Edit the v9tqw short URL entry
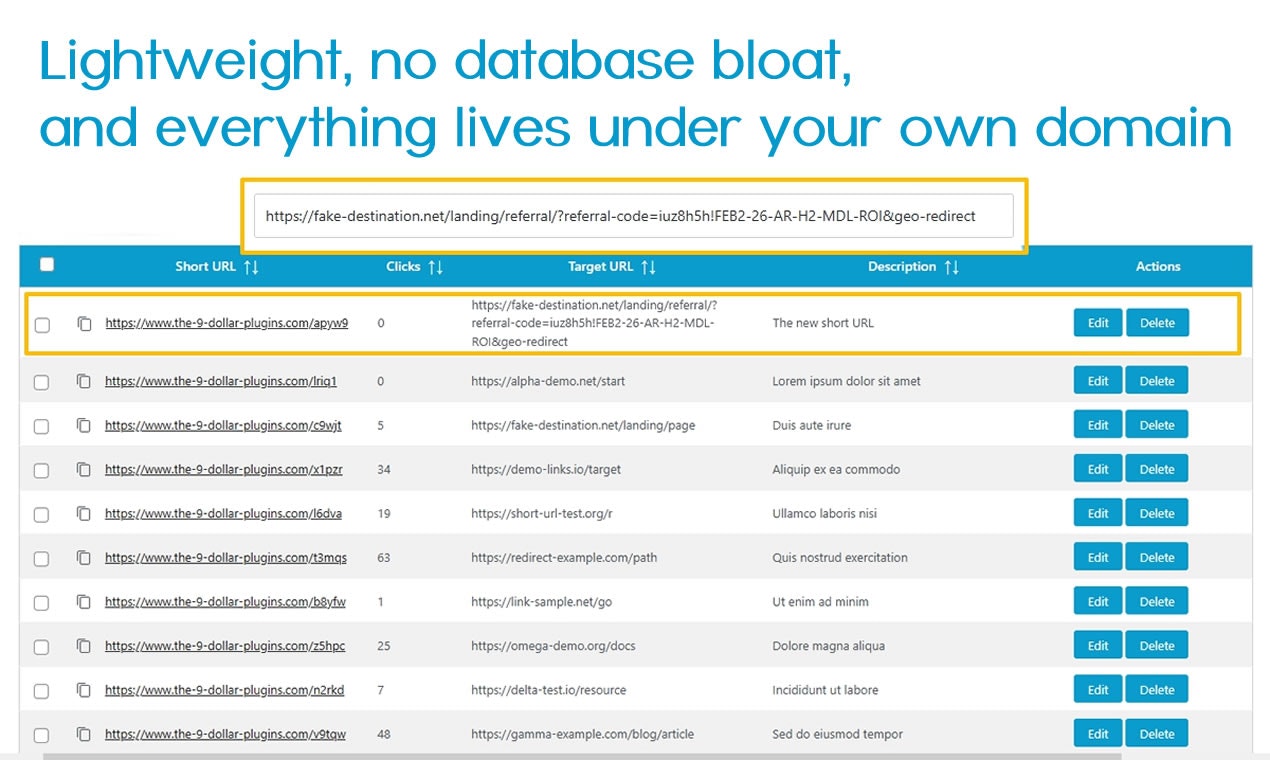 coord(1098,733)
